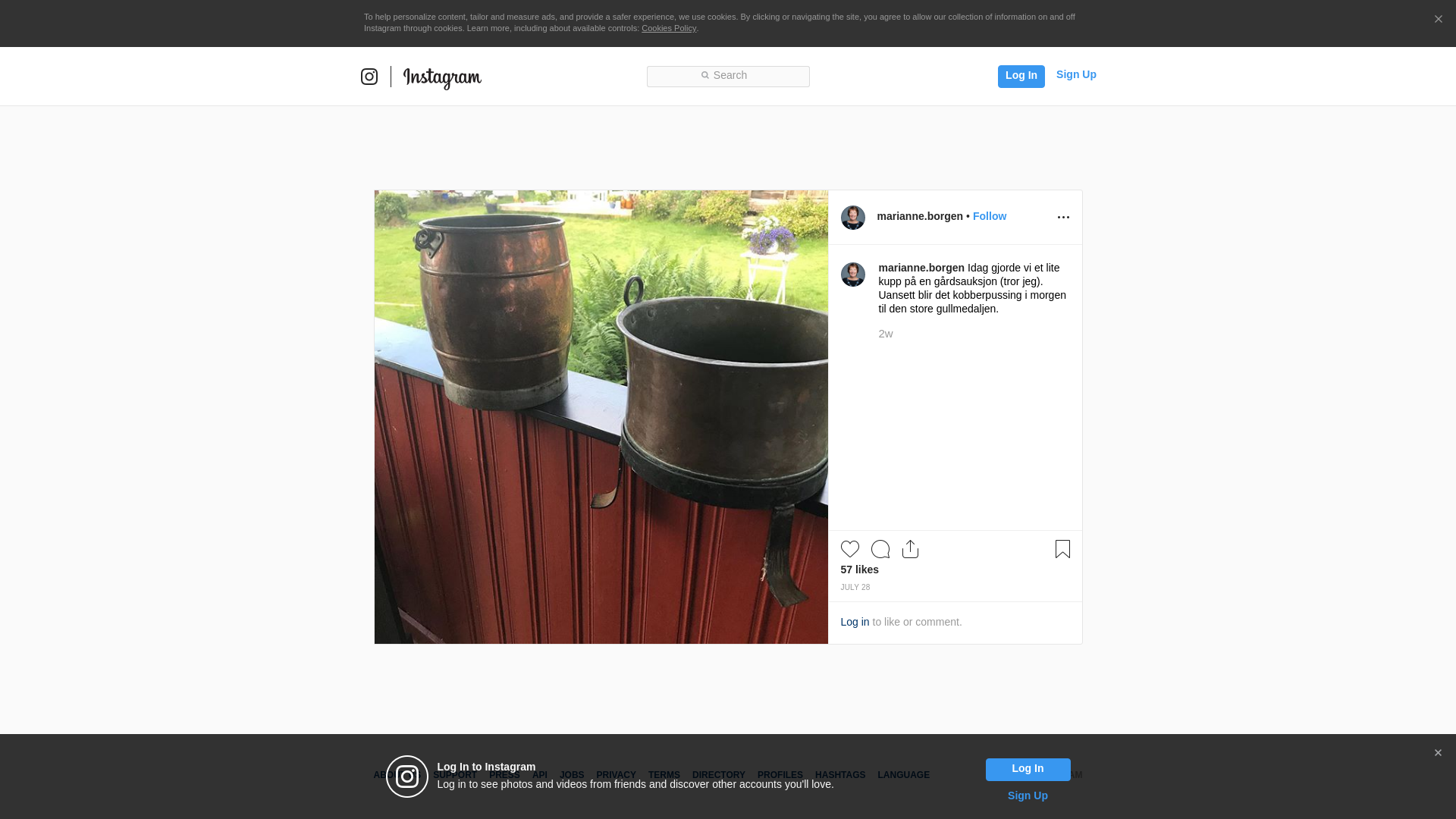Image resolution: width=1456 pixels, height=819 pixels.
Task: Click the Instagram wordmark logo
Action: (442, 77)
